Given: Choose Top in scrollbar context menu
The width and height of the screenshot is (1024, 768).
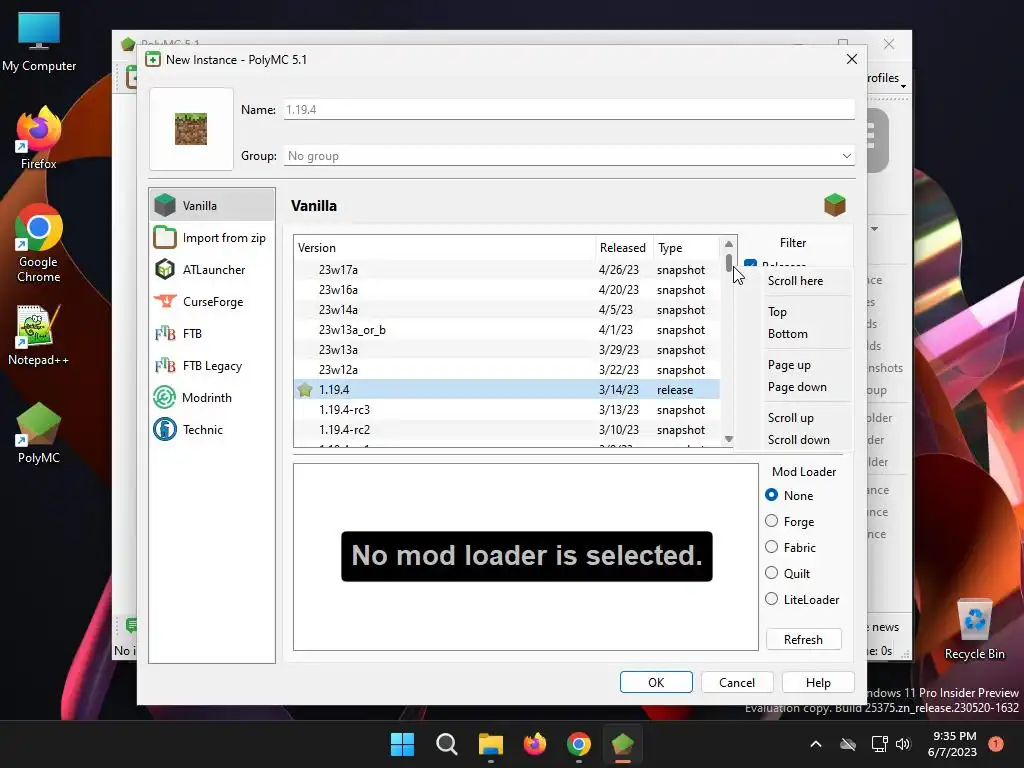Looking at the screenshot, I should 777,312.
